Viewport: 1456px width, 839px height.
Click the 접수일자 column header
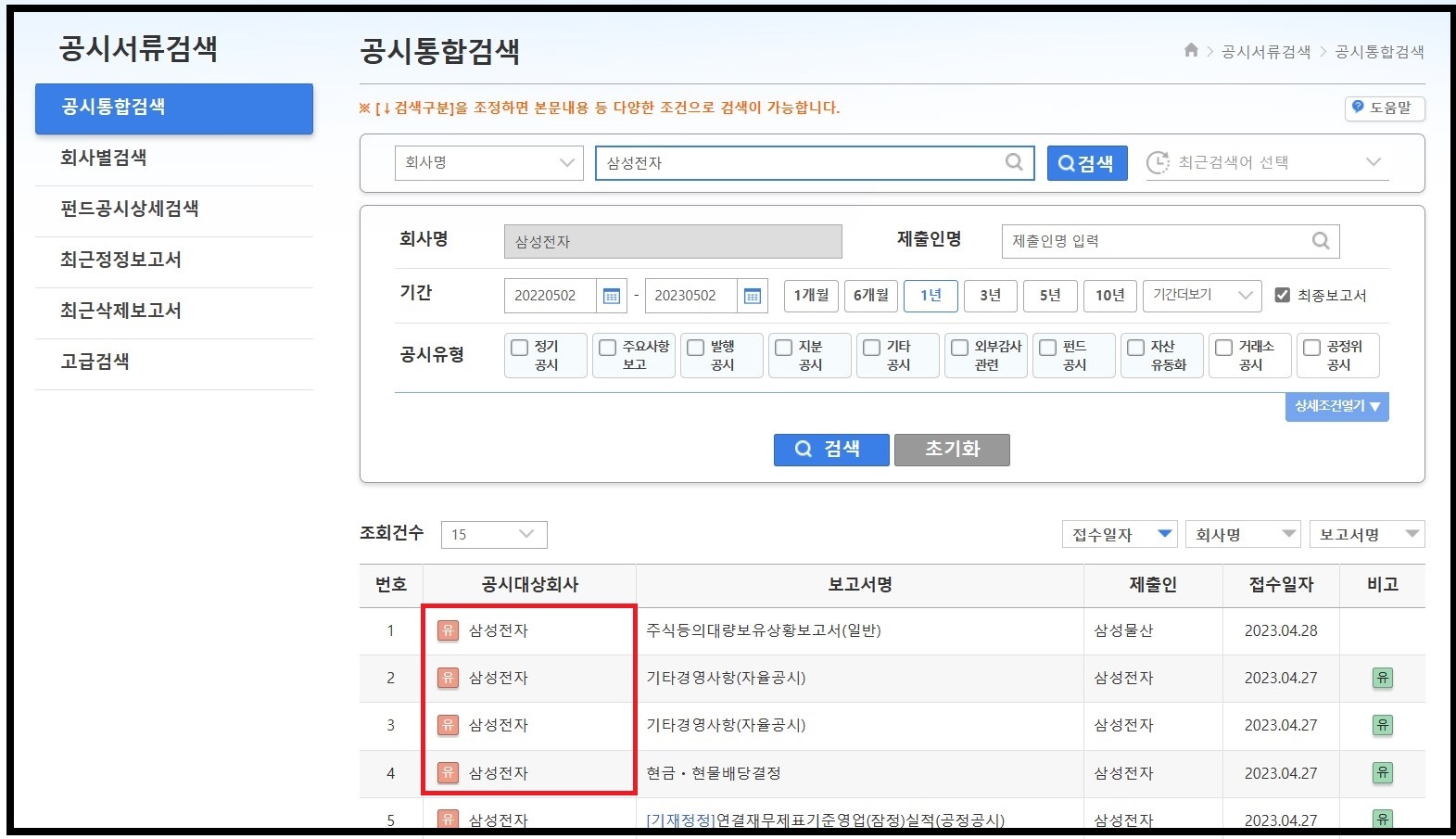tap(1281, 585)
